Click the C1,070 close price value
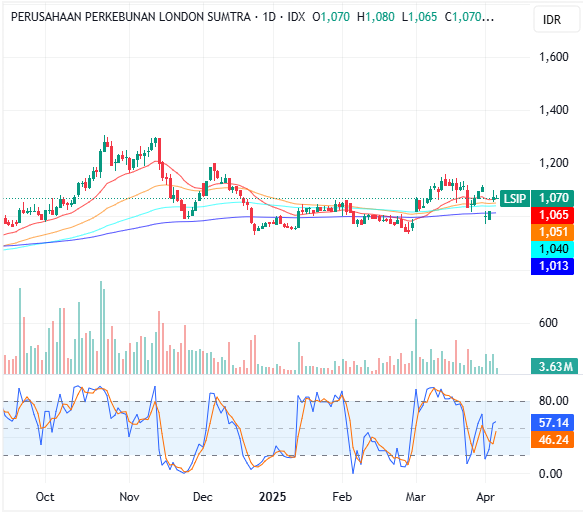Screen dimensions: 583x514 pos(469,17)
